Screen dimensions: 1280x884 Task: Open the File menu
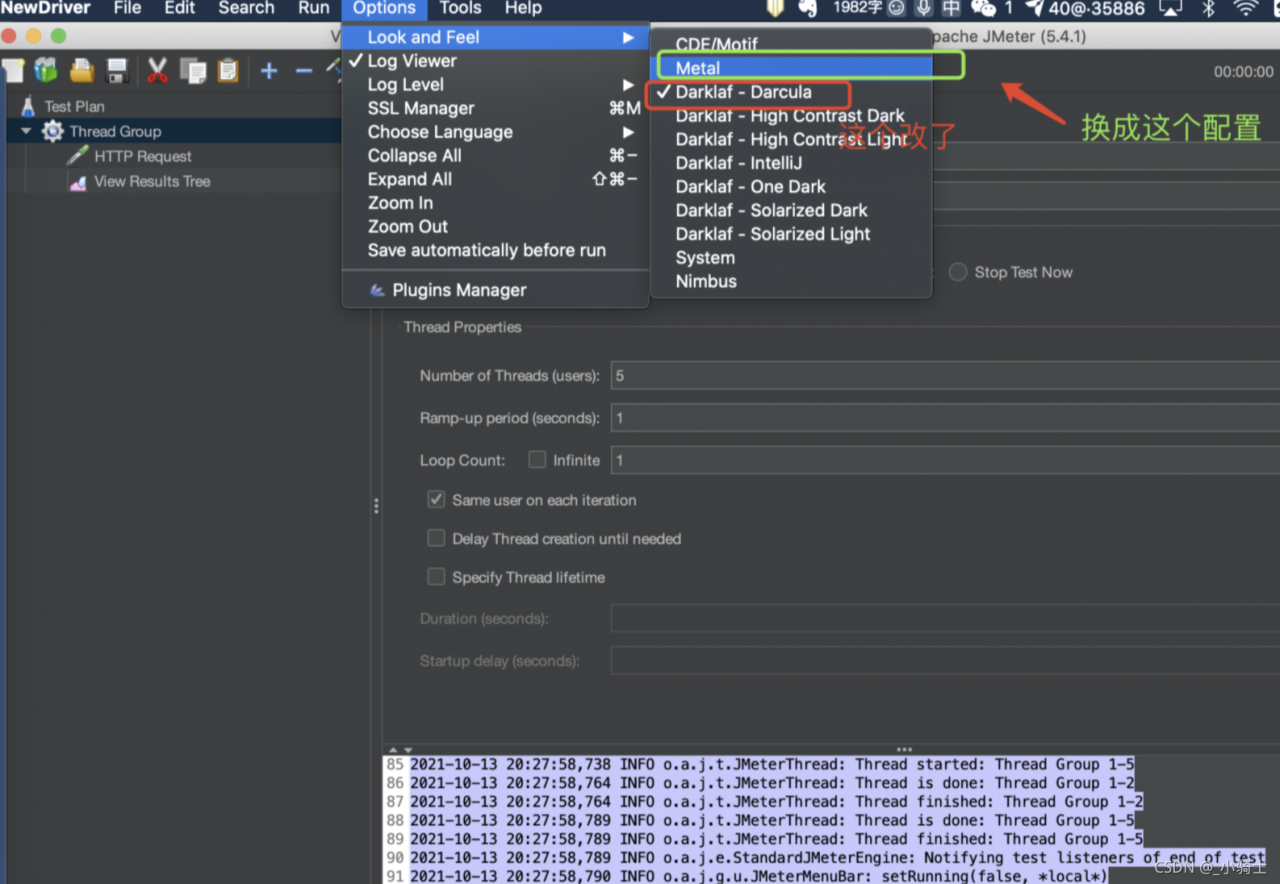127,8
